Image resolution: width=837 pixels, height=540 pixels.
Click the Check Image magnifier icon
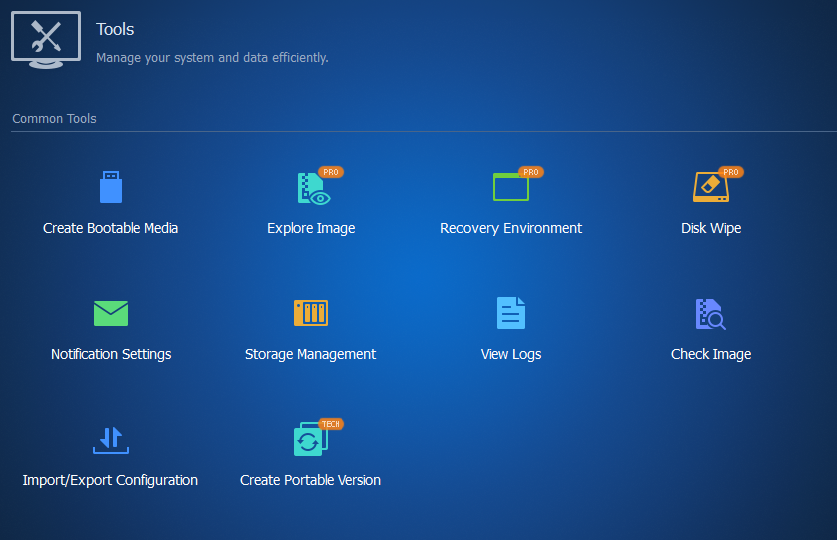click(x=710, y=314)
